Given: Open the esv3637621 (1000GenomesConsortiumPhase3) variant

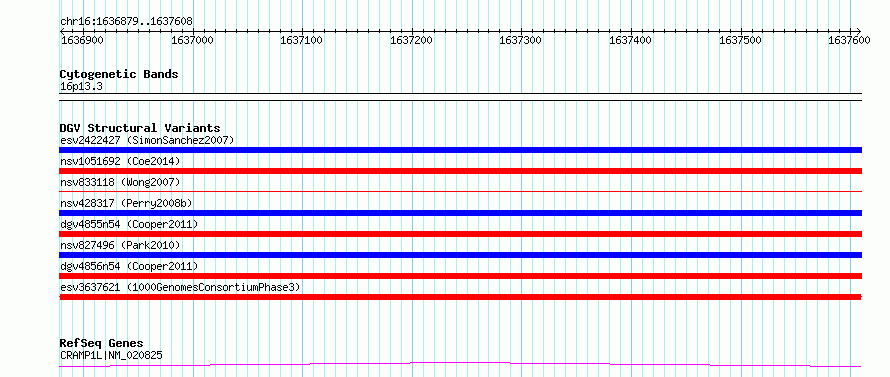Looking at the screenshot, I should click(180, 287).
